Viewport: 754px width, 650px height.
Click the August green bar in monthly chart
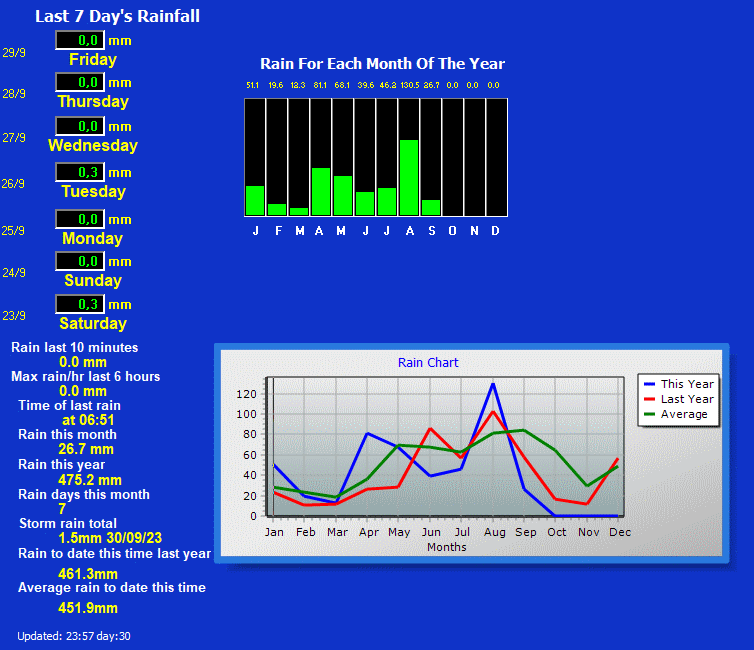pyautogui.click(x=409, y=177)
